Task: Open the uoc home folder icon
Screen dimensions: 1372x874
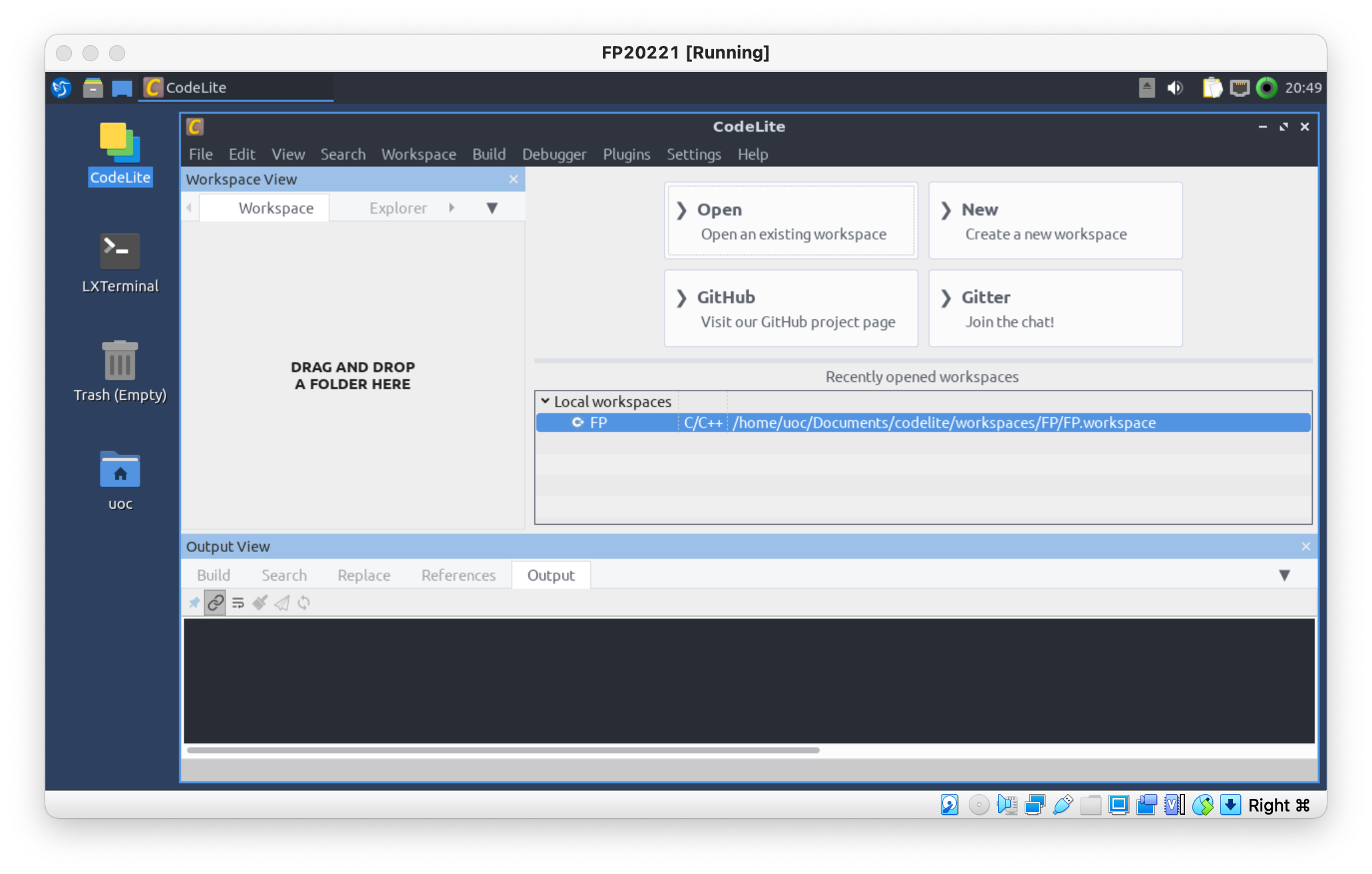Action: (120, 470)
